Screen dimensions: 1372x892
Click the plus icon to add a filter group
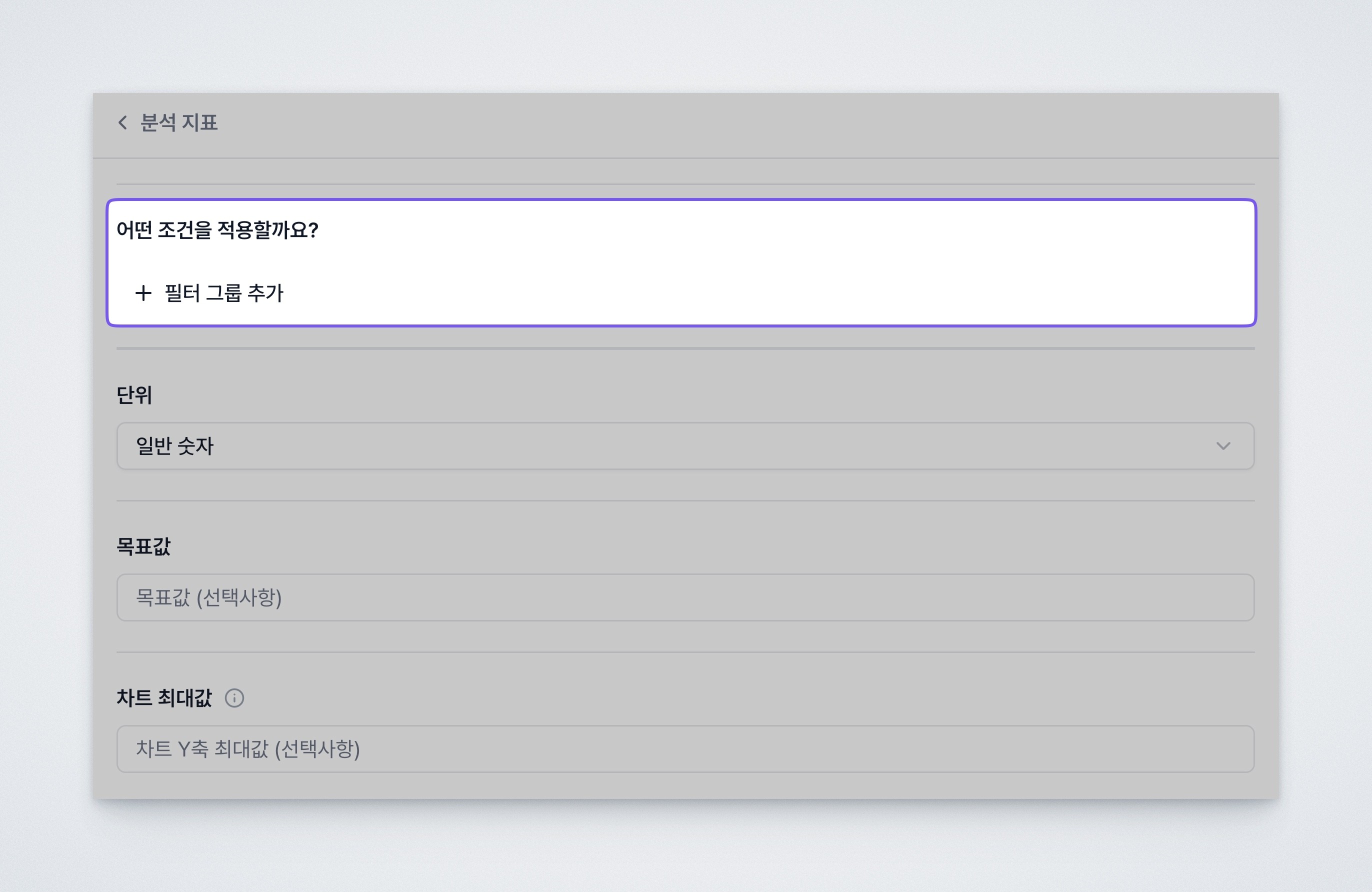[143, 294]
